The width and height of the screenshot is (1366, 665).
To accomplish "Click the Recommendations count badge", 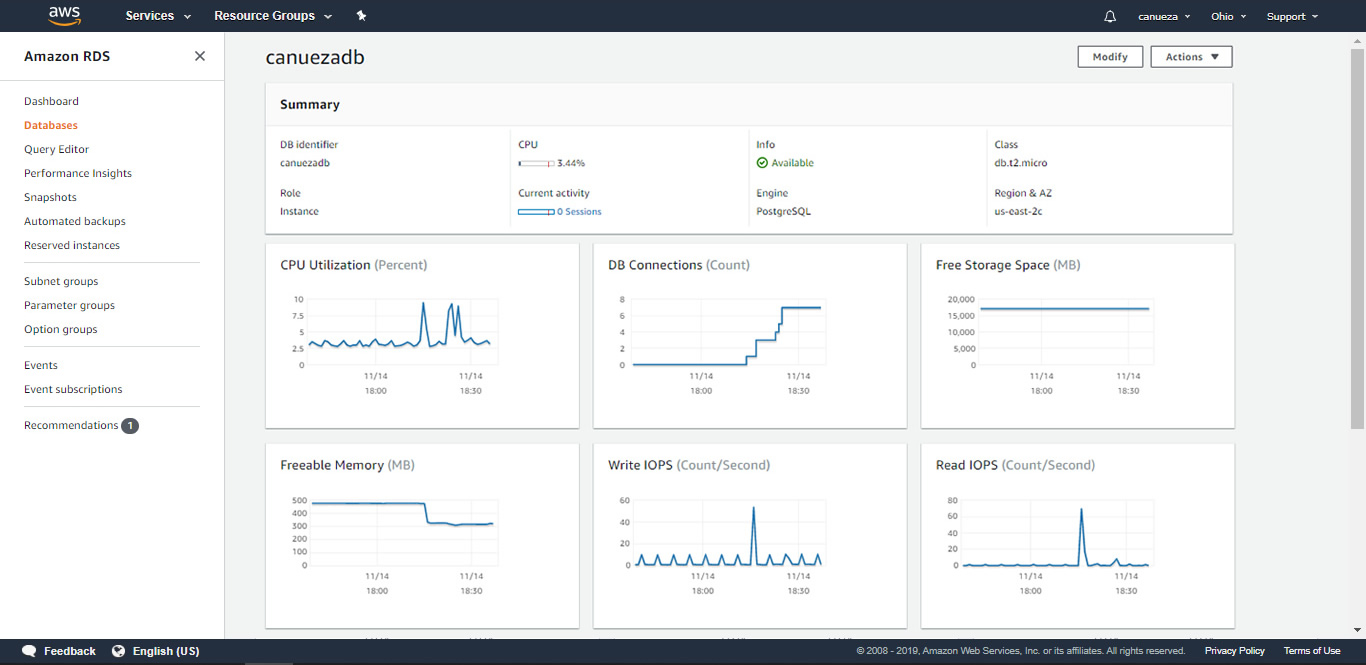I will (x=130, y=426).
